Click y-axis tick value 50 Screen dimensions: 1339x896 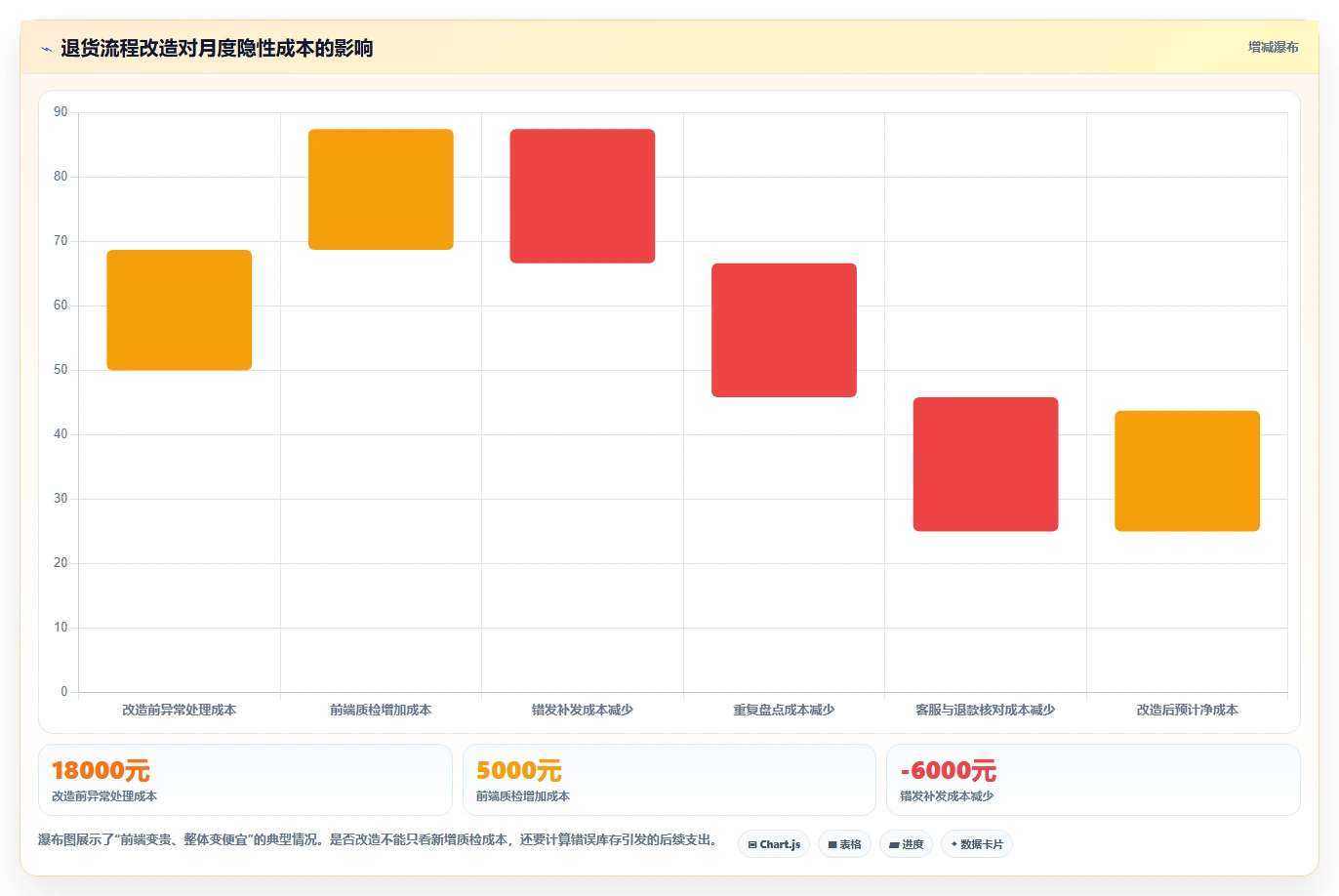61,370
